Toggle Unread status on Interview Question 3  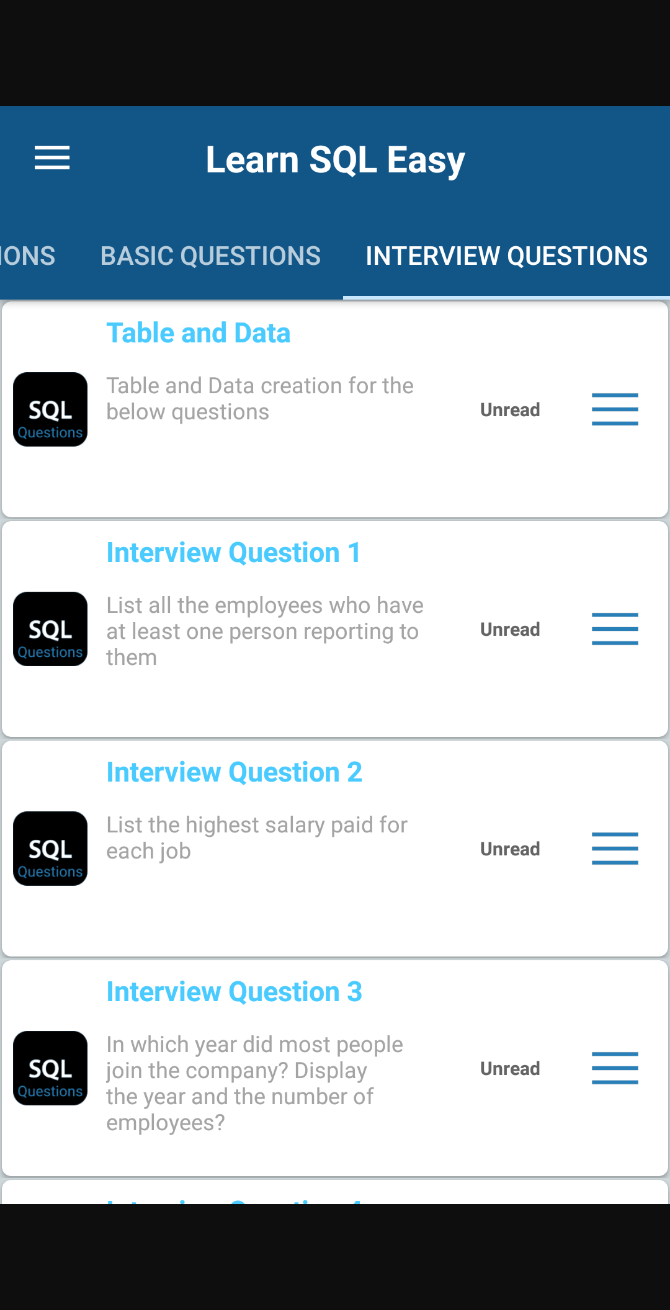coord(510,1069)
